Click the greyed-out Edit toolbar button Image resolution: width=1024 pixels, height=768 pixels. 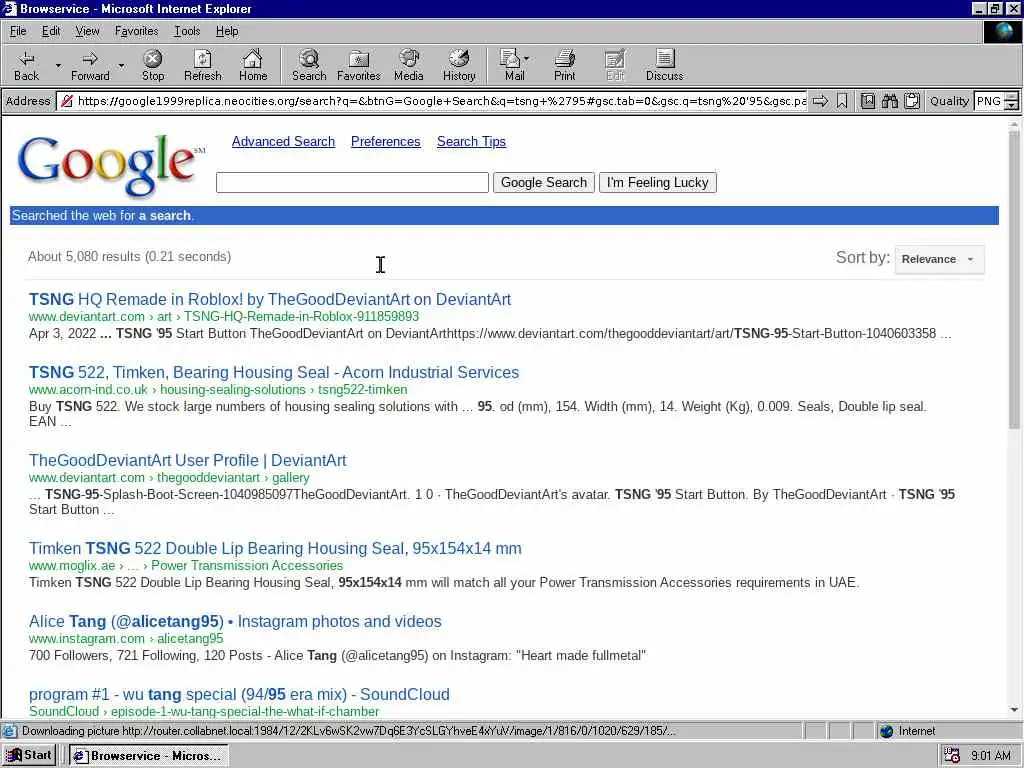[x=615, y=65]
